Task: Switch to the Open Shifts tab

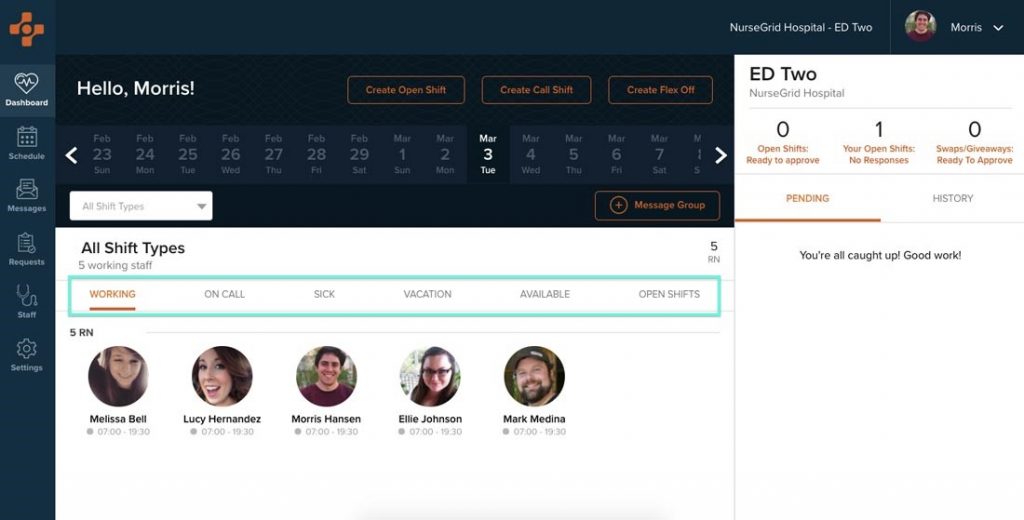Action: (669, 295)
